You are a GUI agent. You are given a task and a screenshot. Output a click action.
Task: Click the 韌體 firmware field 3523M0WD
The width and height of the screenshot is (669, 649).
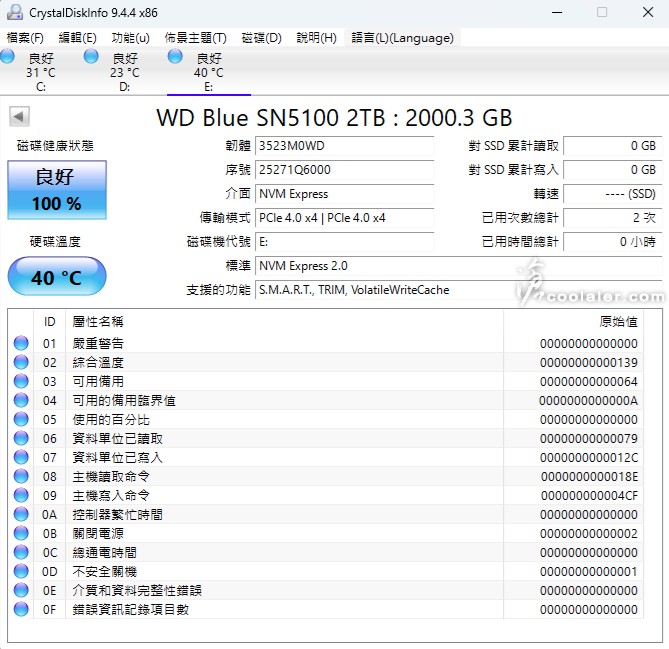(344, 146)
